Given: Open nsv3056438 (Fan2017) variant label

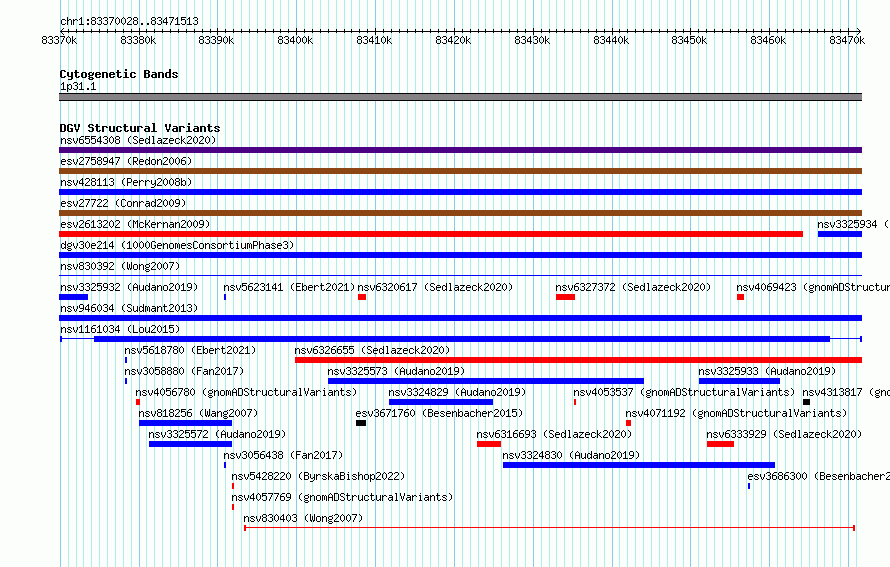Looking at the screenshot, I should (283, 455).
